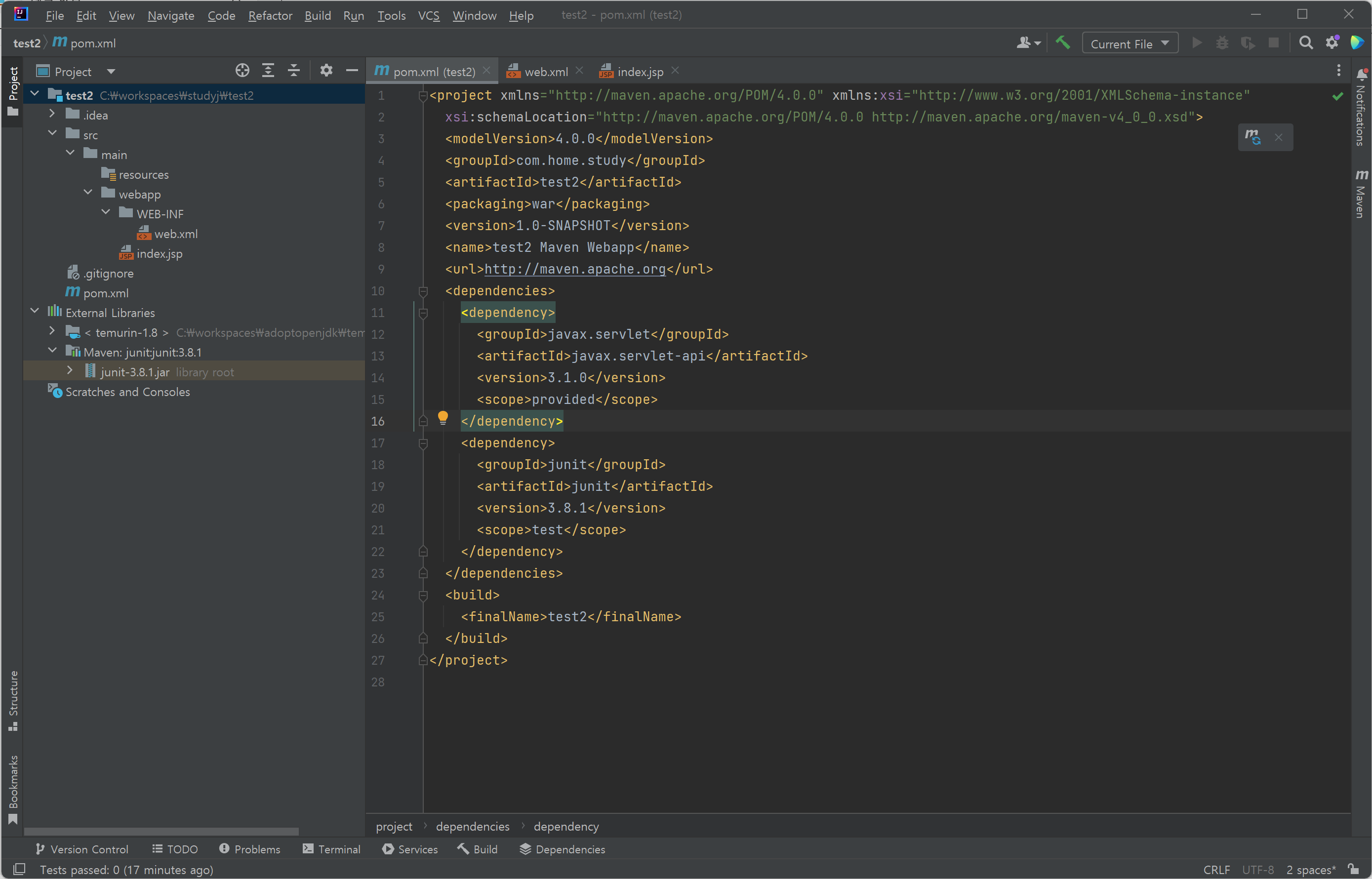Switch to the web.xml editor tab
The width and height of the screenshot is (1372, 879).
[546, 72]
